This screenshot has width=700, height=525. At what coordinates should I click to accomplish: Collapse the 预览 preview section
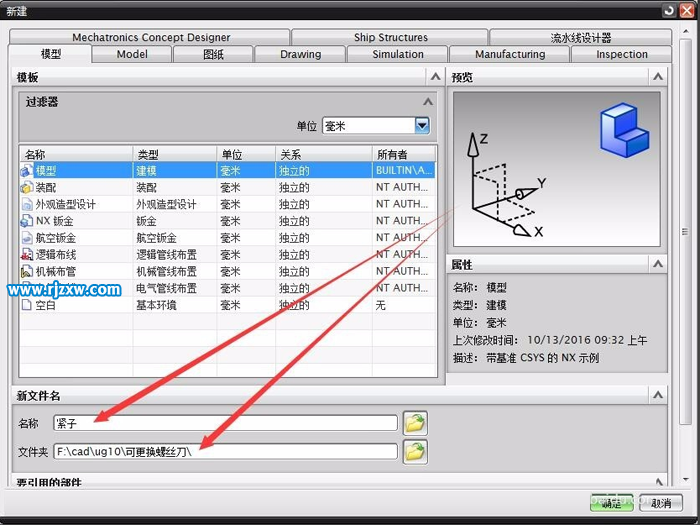[658, 77]
